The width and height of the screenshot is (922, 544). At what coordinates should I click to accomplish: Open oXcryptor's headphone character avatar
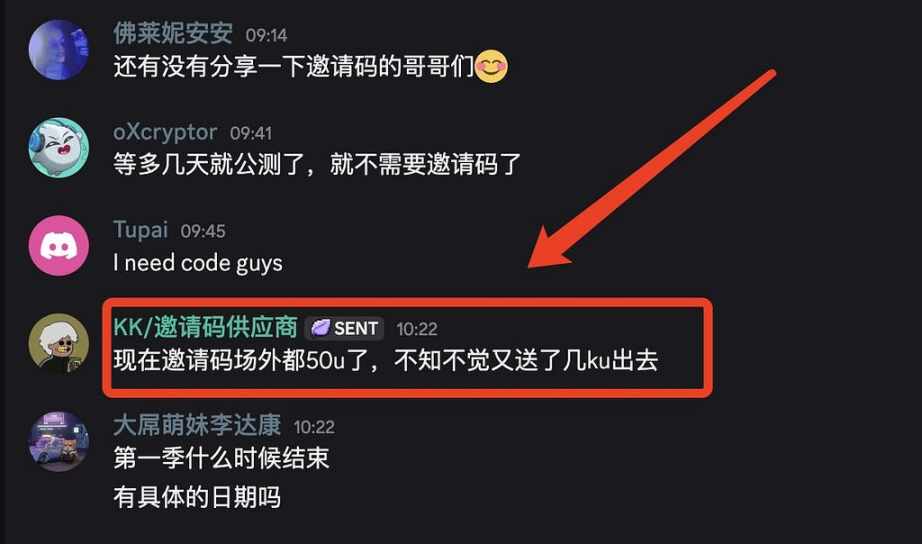tap(59, 148)
